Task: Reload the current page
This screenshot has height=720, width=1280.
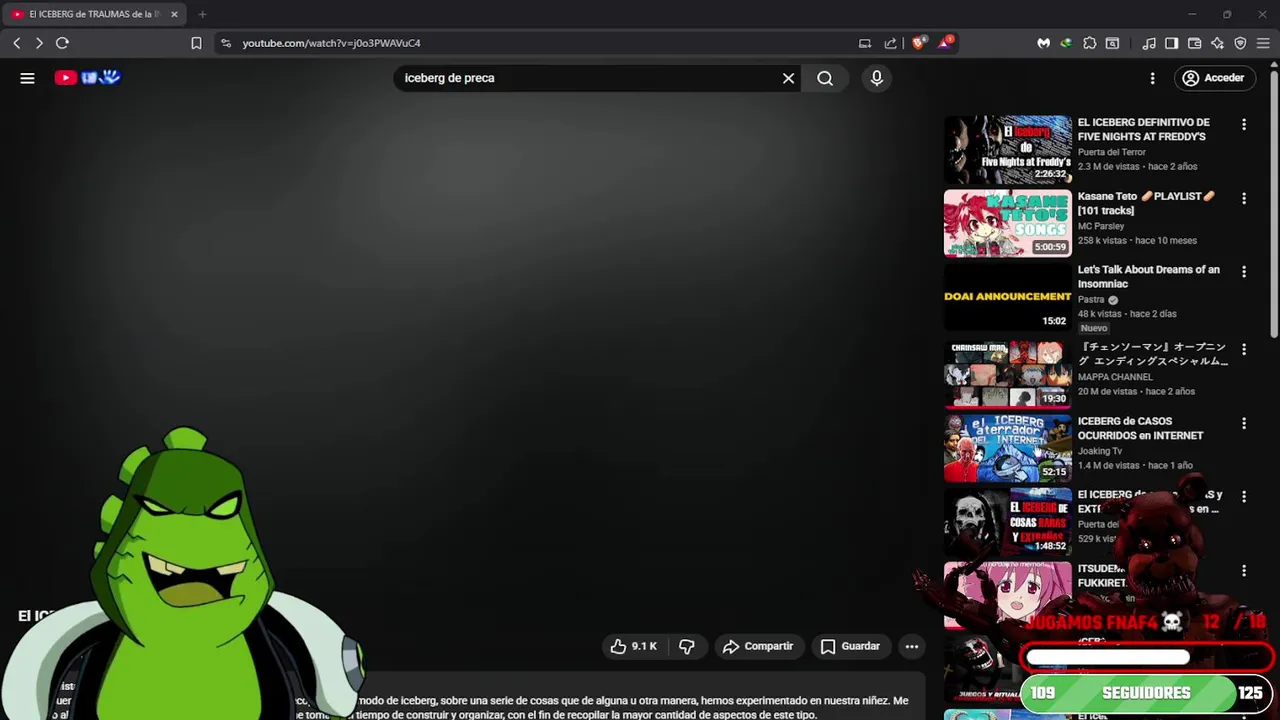Action: coord(62,43)
